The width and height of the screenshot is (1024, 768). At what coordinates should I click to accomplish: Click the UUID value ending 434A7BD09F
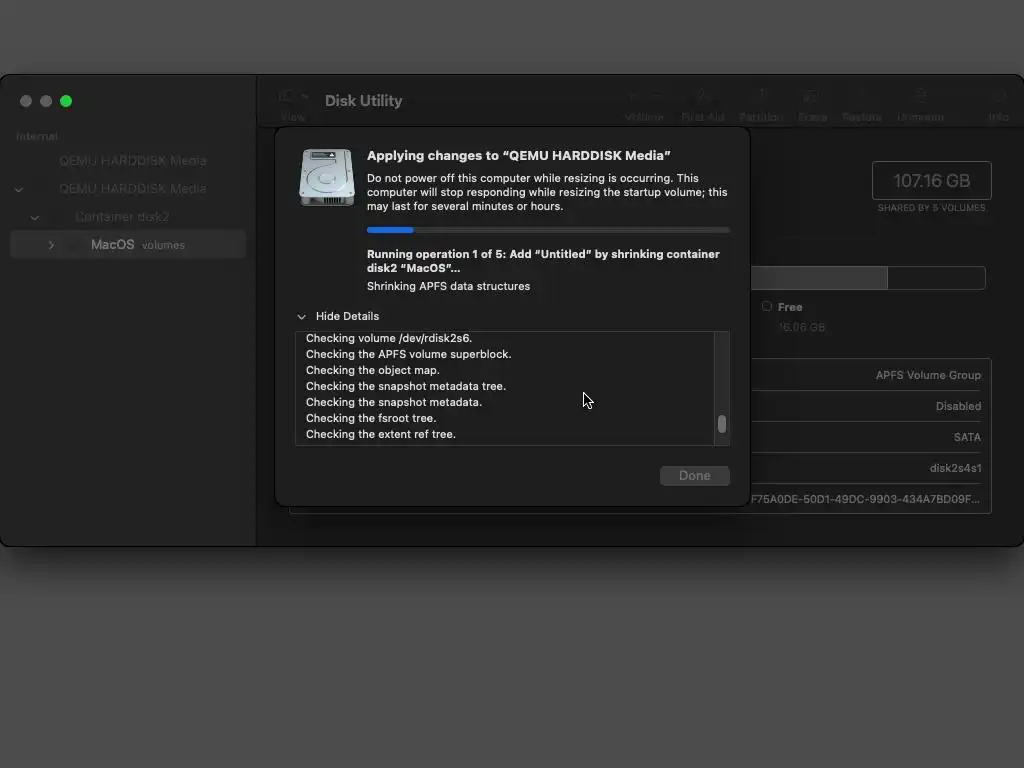(x=865, y=499)
